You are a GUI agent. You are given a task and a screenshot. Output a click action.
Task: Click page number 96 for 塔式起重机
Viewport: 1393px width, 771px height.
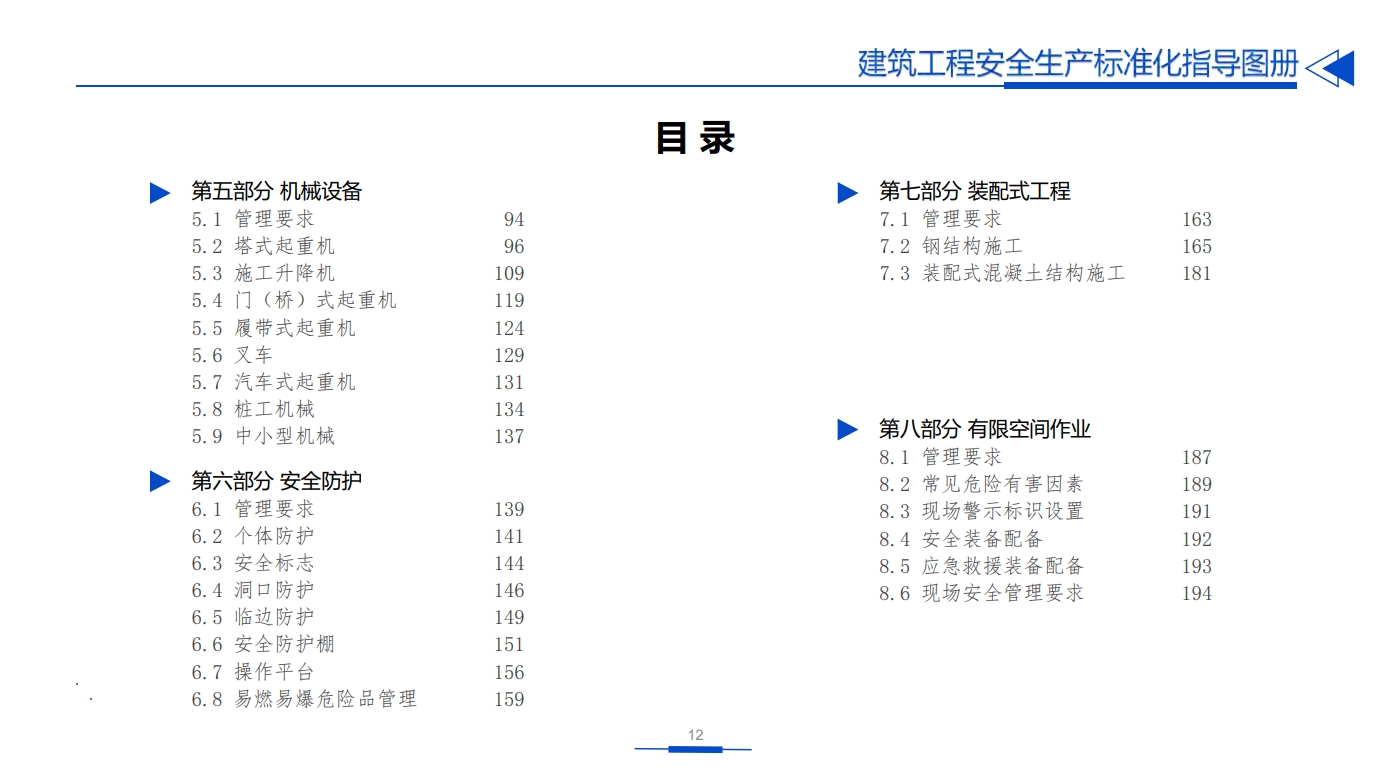tap(514, 247)
